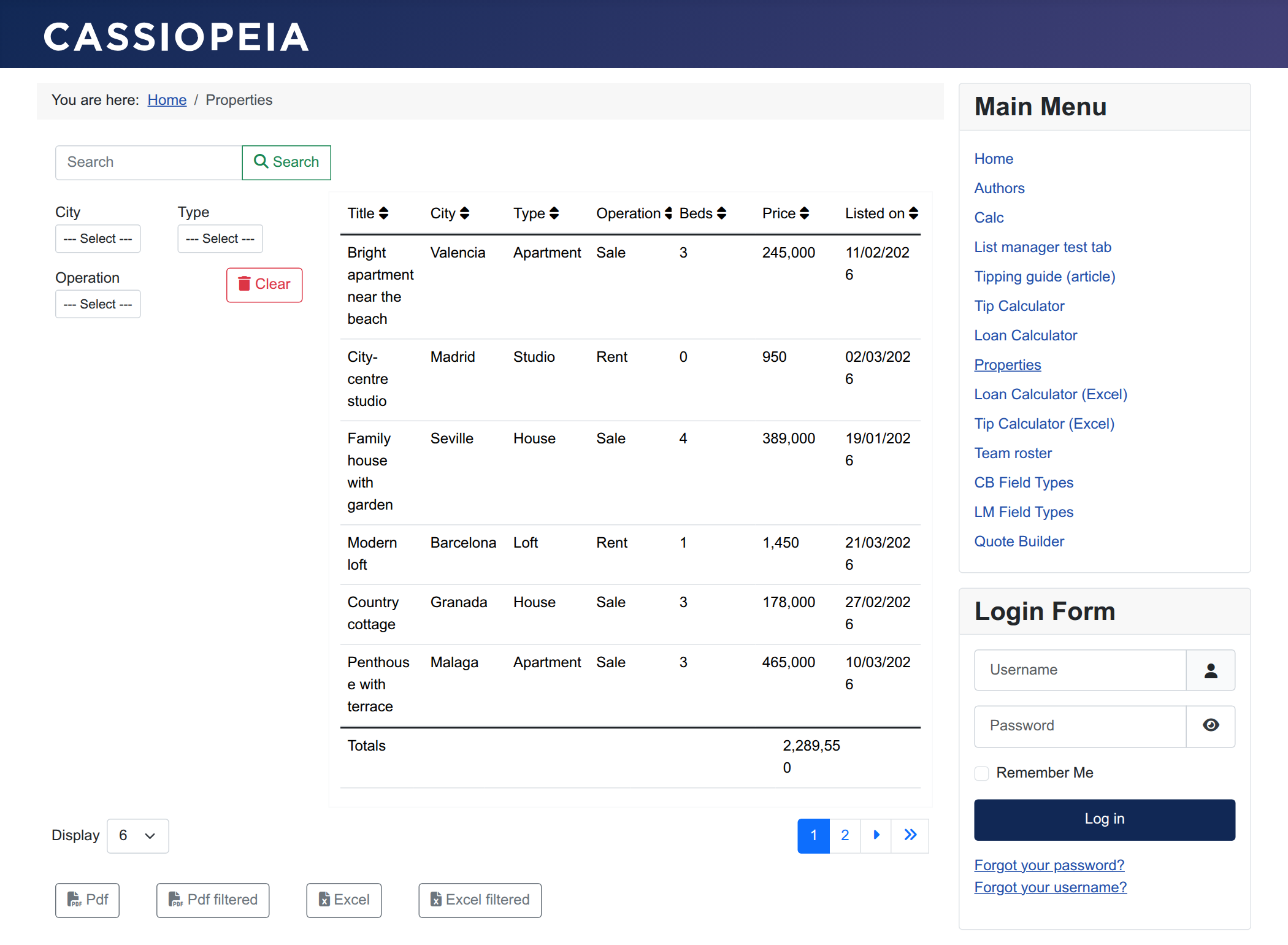Image resolution: width=1288 pixels, height=945 pixels.
Task: Toggle password visibility eye icon
Action: click(x=1211, y=726)
